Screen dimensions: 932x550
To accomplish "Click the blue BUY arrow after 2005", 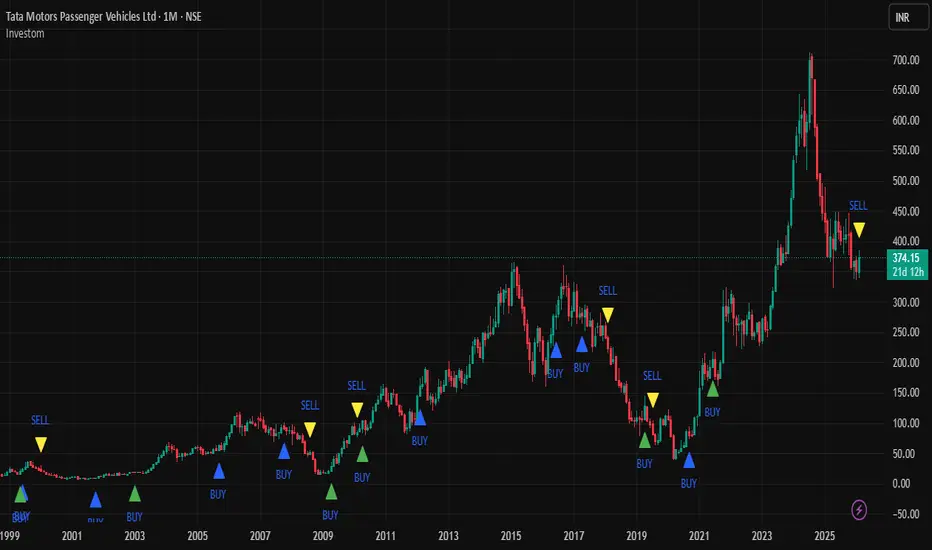I will tap(219, 471).
